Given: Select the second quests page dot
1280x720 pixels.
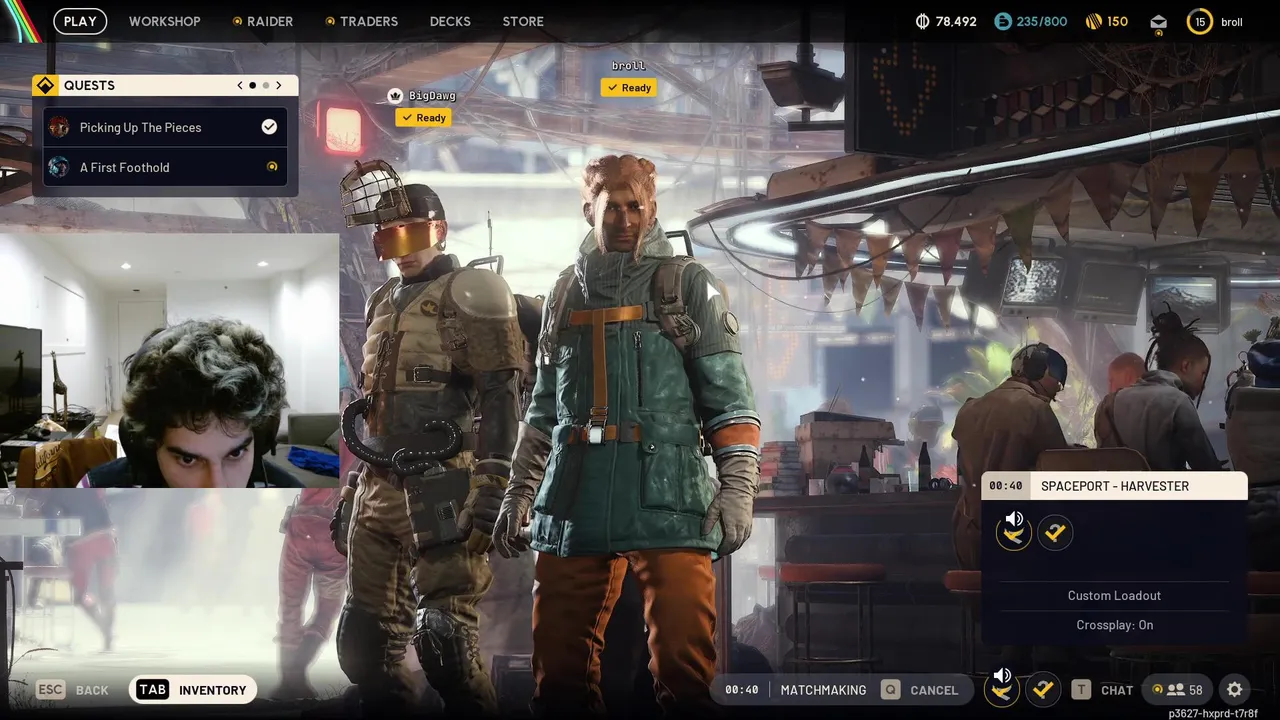Looking at the screenshot, I should [265, 86].
